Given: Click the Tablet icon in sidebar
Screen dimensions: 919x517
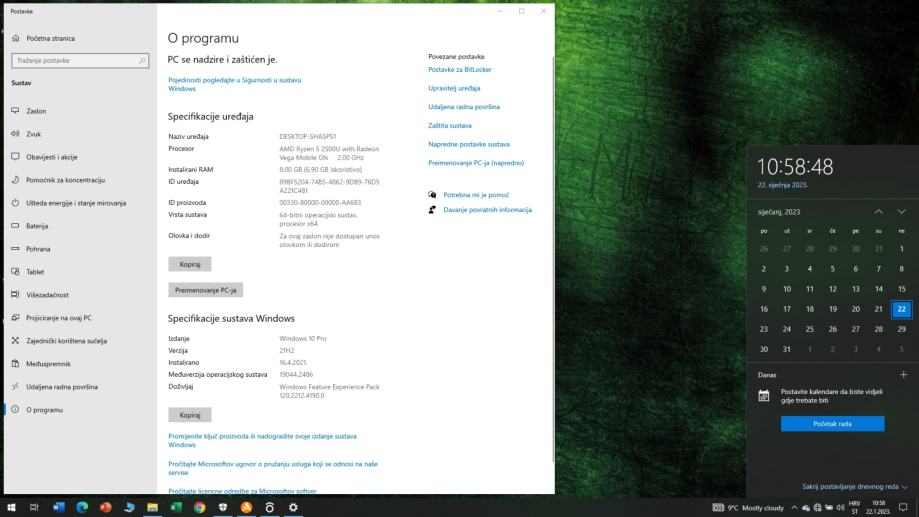Looking at the screenshot, I should pyautogui.click(x=15, y=271).
